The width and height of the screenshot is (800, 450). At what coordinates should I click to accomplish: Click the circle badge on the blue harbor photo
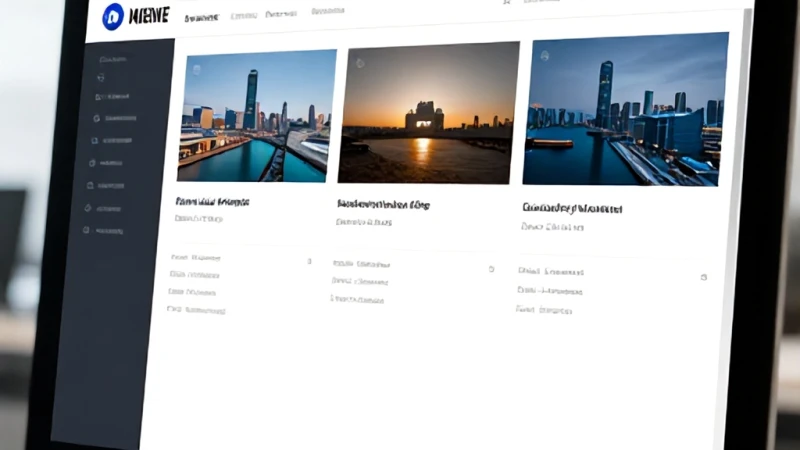tap(544, 56)
